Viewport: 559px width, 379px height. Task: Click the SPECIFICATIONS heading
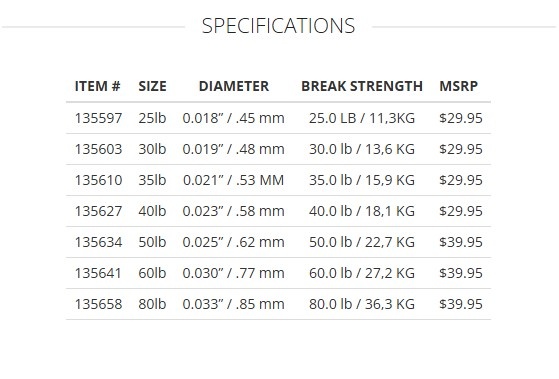tap(278, 26)
